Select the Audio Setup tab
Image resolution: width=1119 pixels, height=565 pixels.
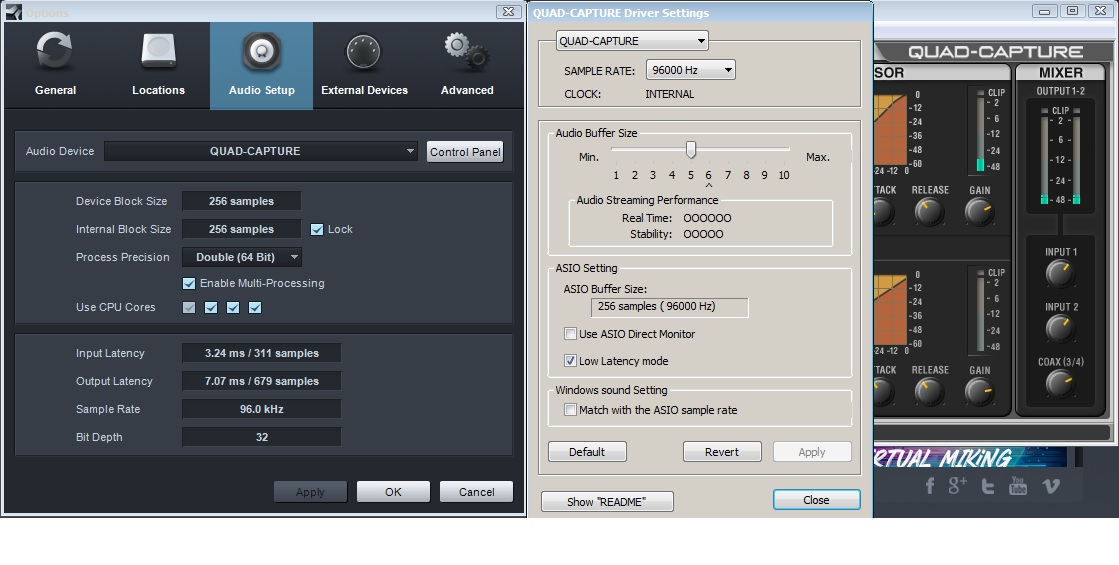tap(261, 66)
